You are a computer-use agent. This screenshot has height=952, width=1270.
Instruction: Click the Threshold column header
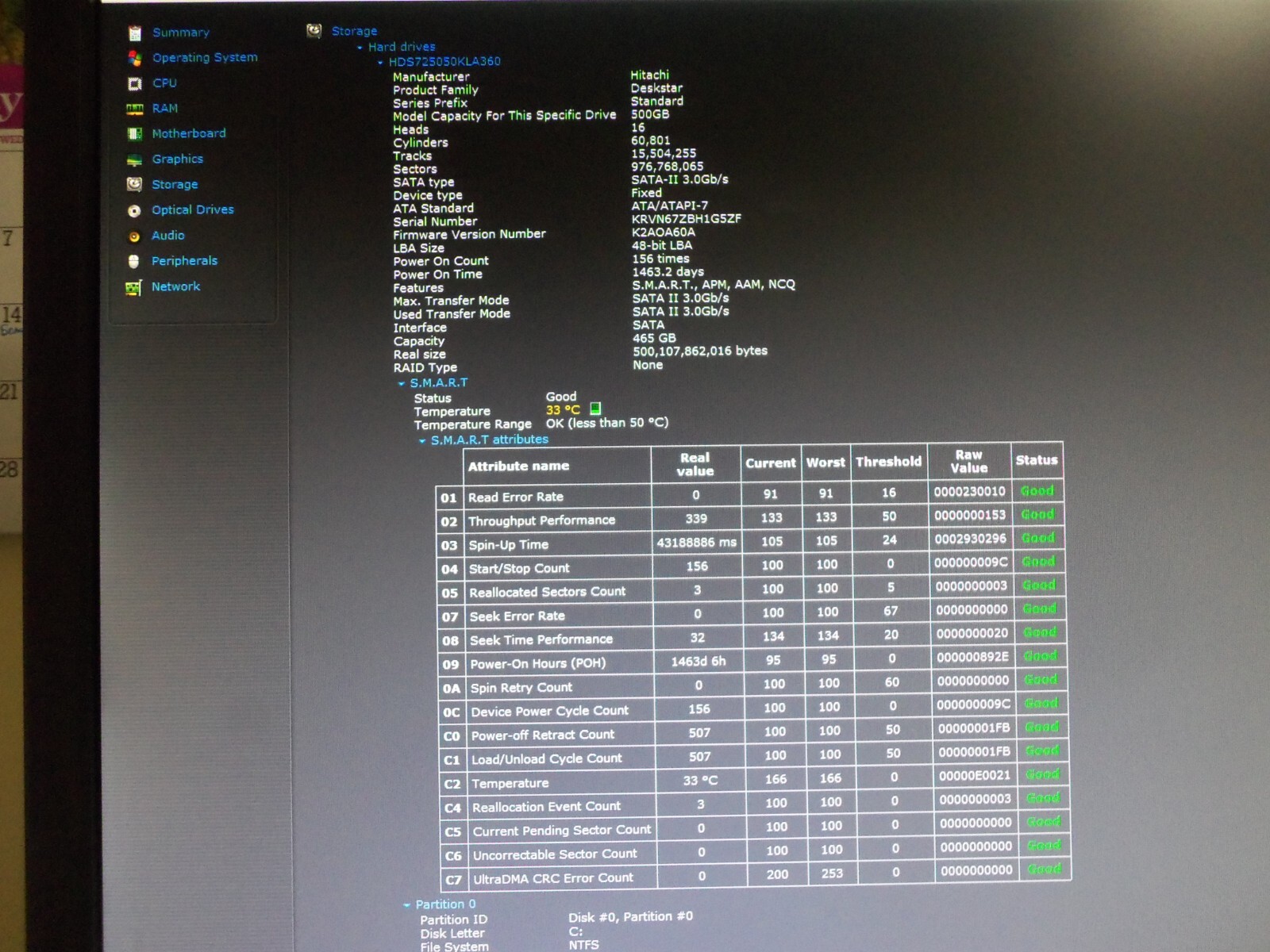click(x=888, y=461)
